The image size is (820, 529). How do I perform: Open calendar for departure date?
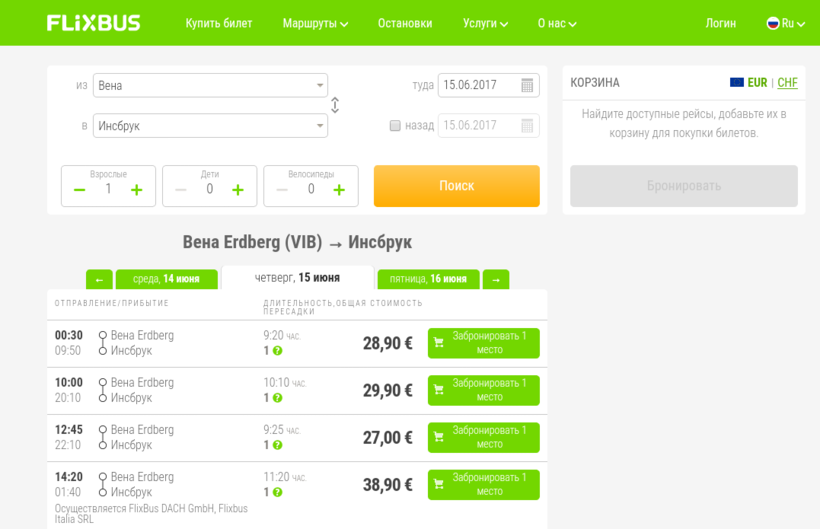[x=527, y=86]
